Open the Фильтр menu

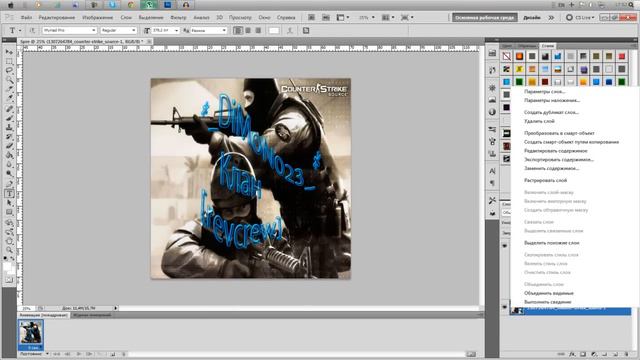(x=178, y=18)
